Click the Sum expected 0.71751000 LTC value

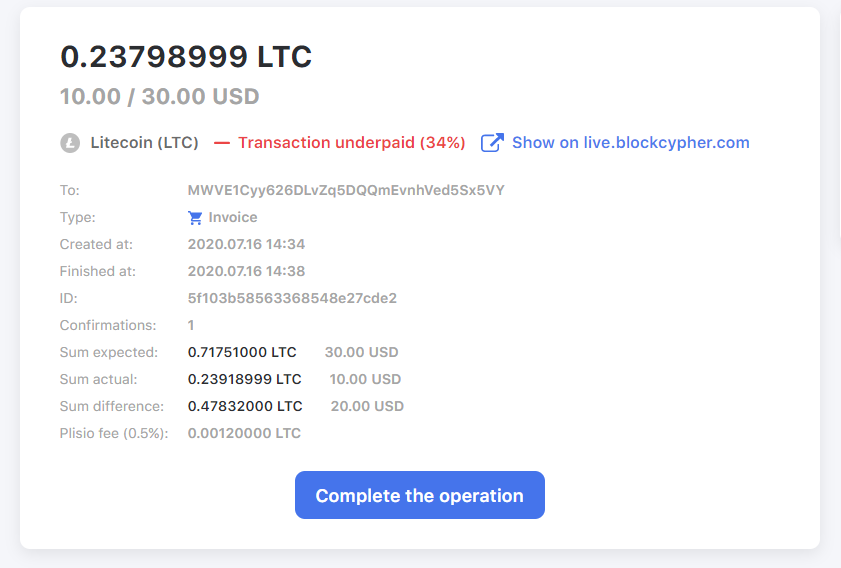click(242, 352)
